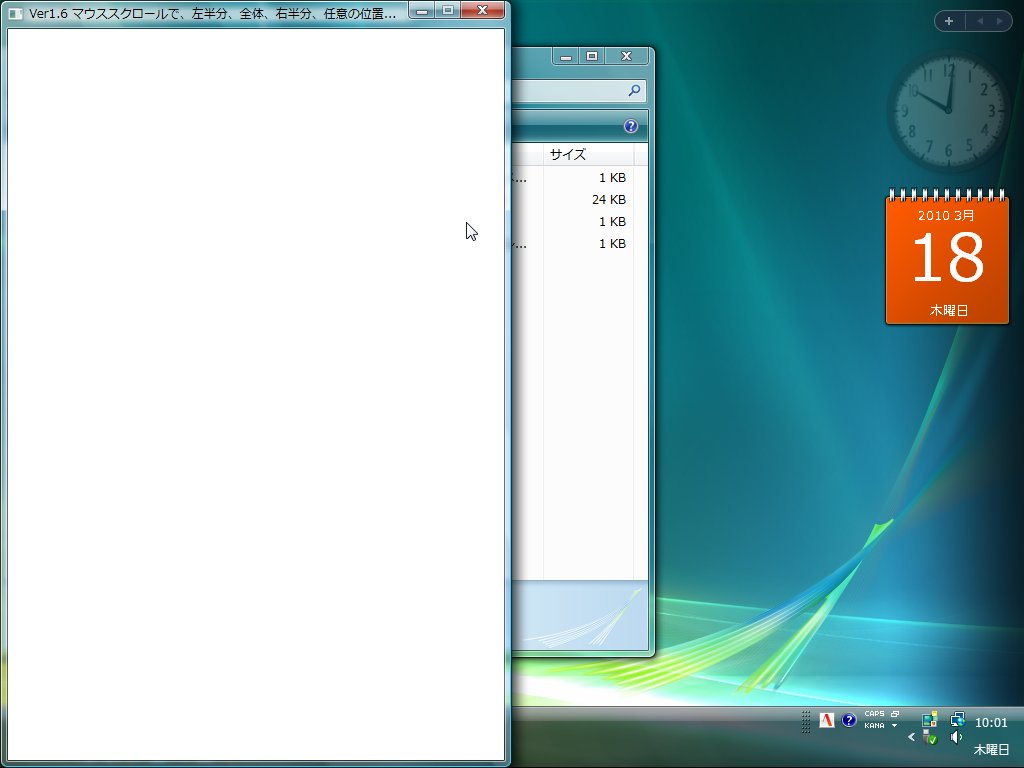Select the 24 KB file size cell

click(609, 200)
